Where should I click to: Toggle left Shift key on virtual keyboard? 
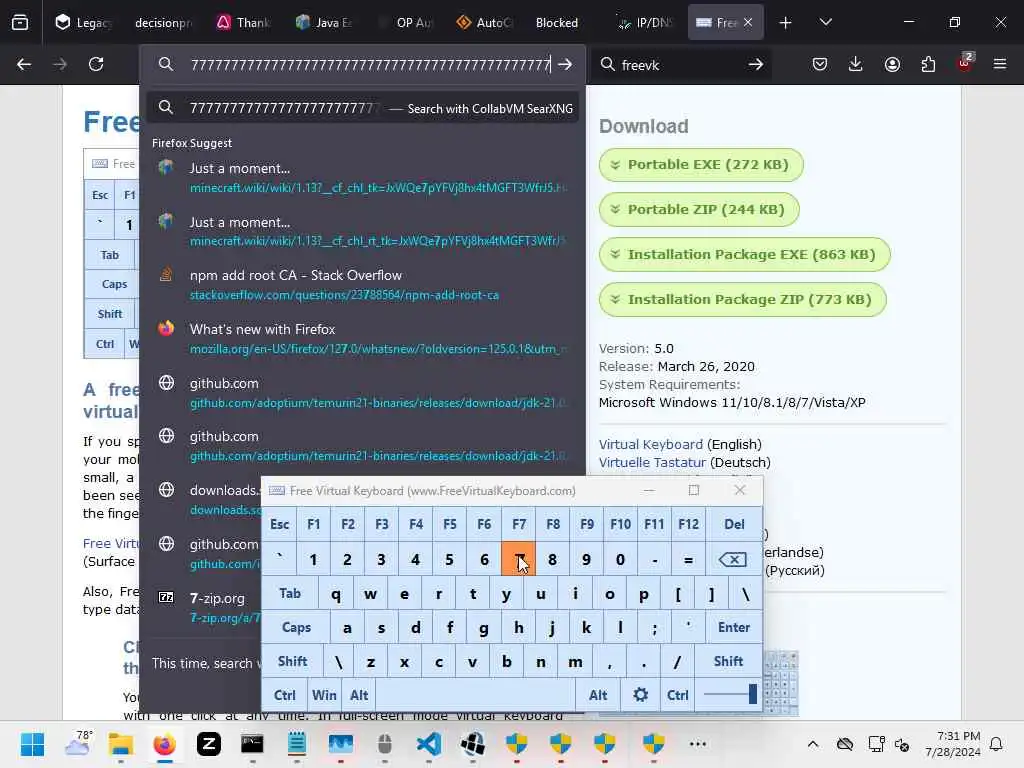coord(292,661)
